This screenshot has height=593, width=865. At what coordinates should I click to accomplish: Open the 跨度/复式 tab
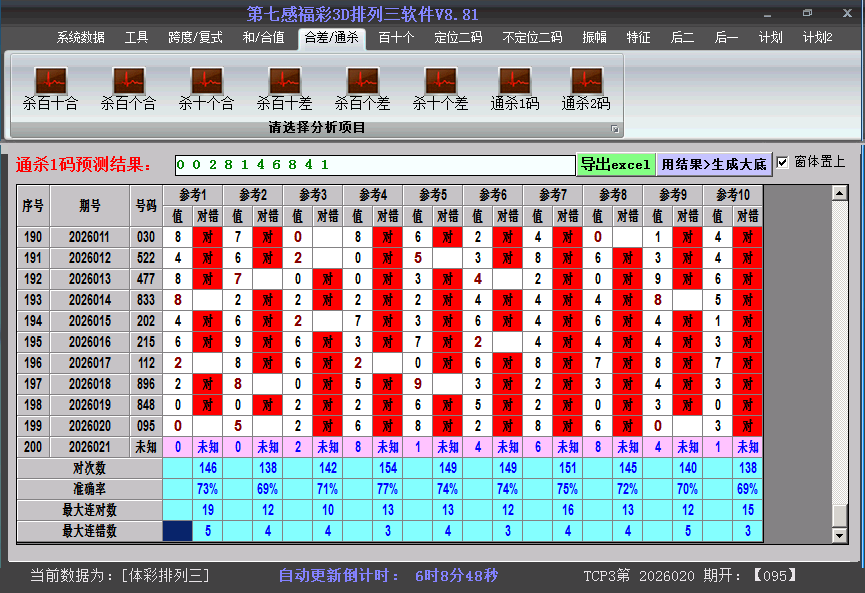tap(195, 38)
